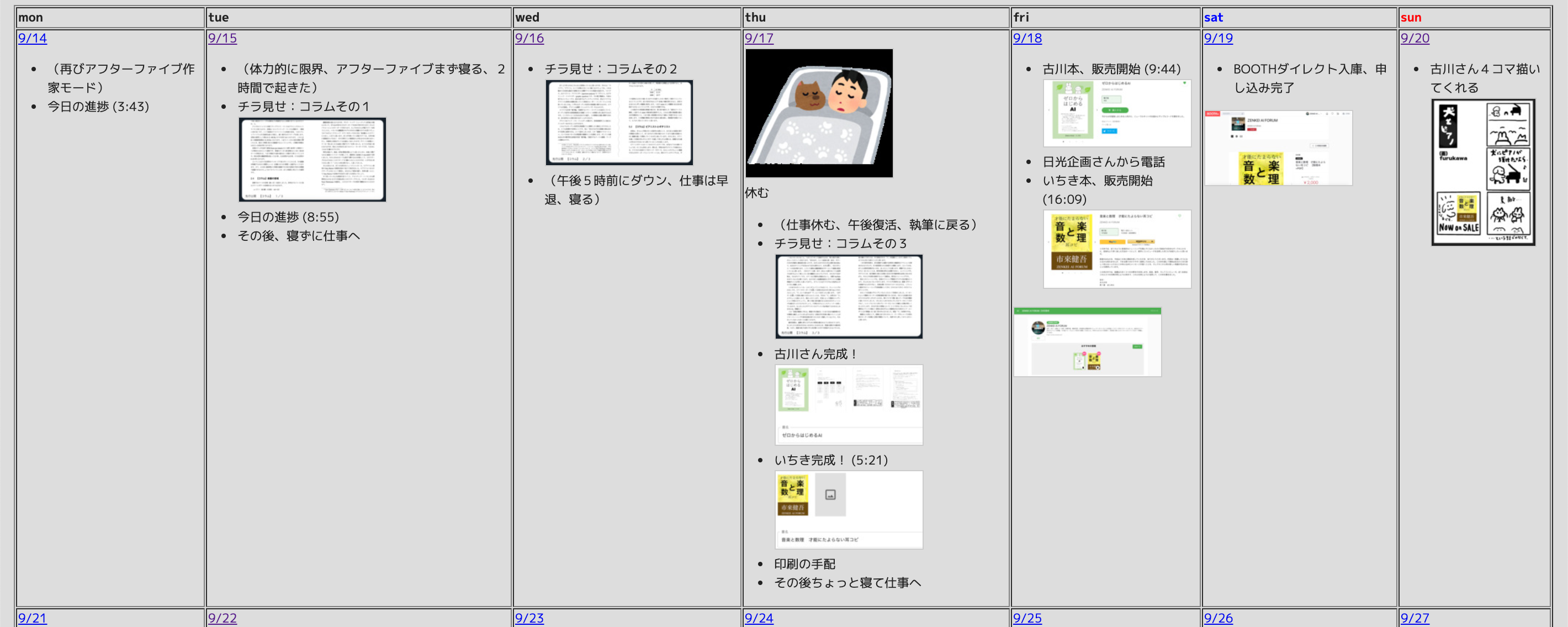Image resolution: width=1568 pixels, height=627 pixels.
Task: View the BOOTH direct stock screenshot on 9/19
Action: (1278, 148)
